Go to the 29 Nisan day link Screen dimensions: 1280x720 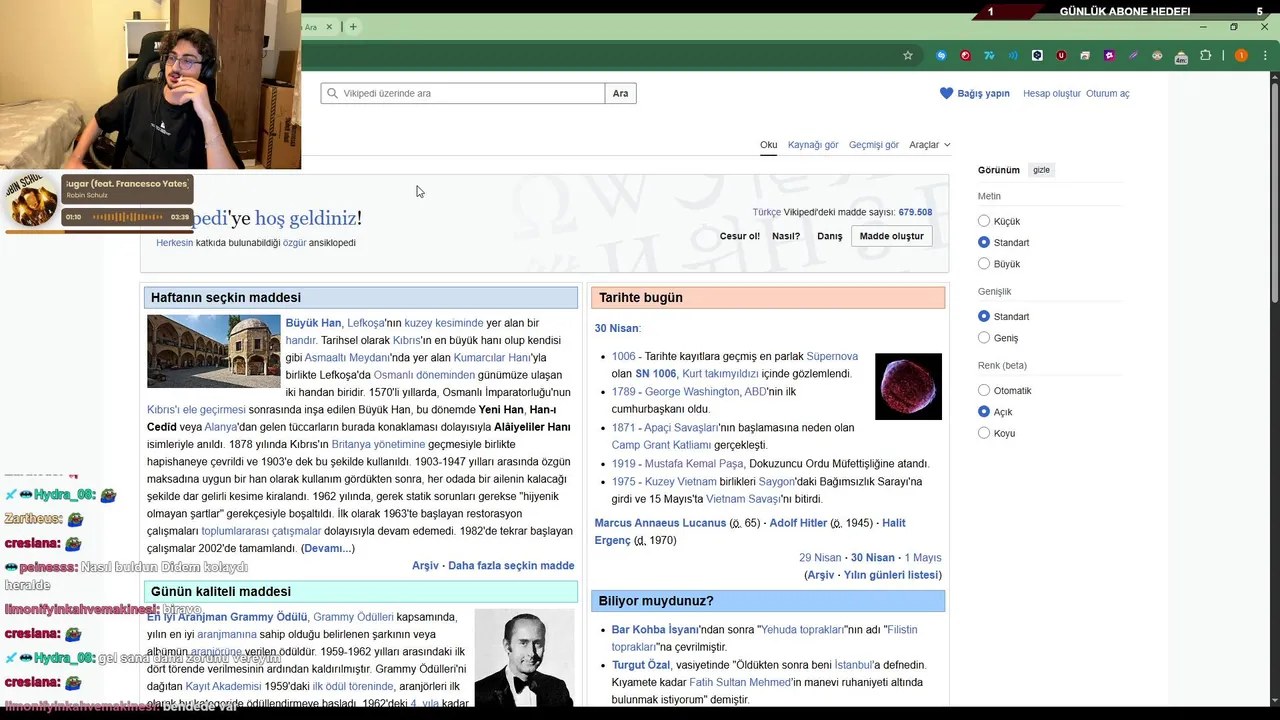coord(820,558)
